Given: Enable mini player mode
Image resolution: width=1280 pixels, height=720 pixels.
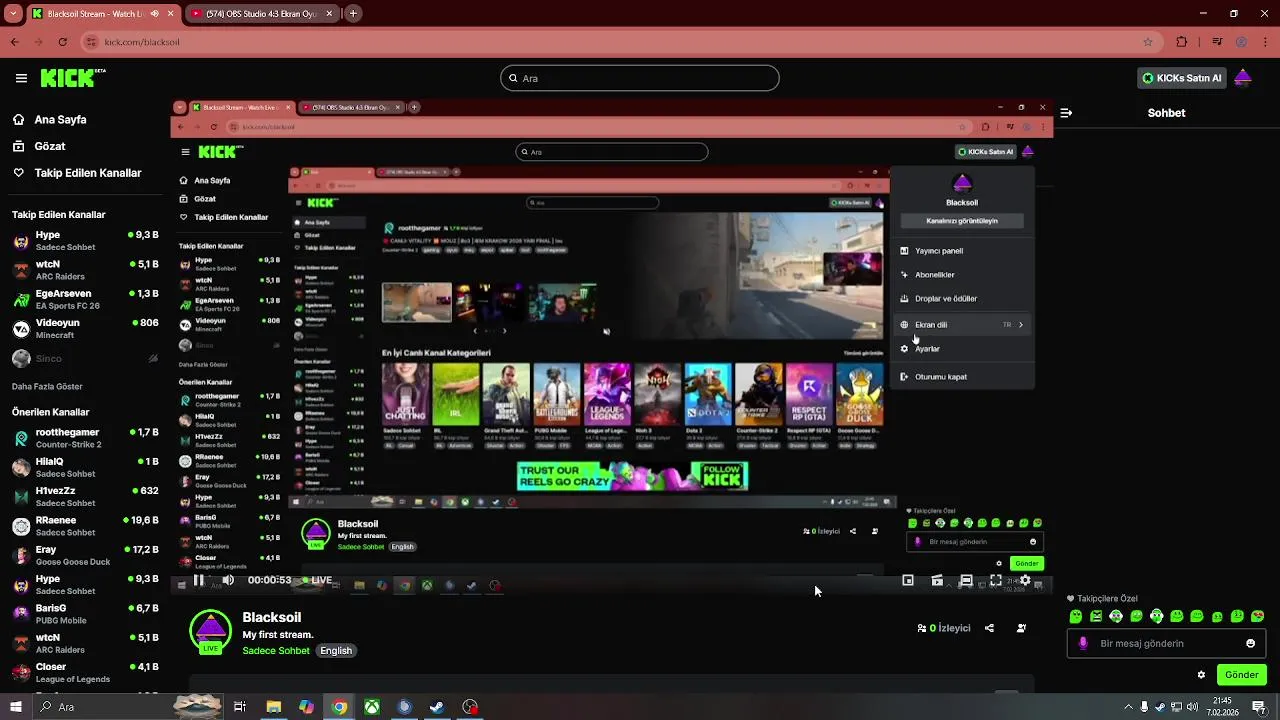Looking at the screenshot, I should tap(908, 580).
